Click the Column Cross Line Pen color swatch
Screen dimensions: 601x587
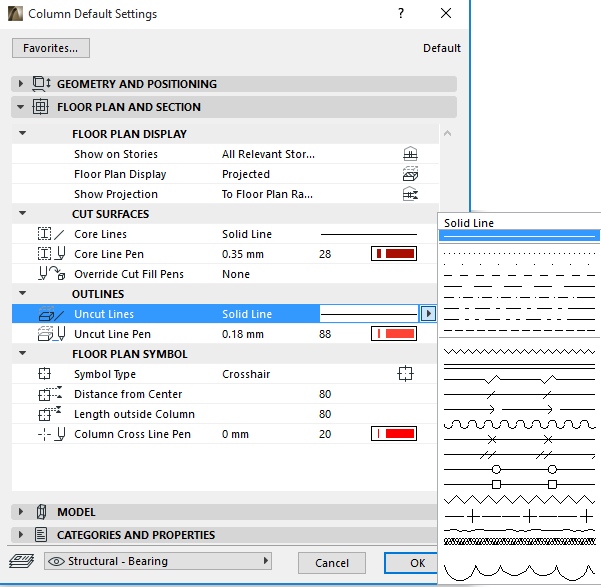pyautogui.click(x=394, y=434)
